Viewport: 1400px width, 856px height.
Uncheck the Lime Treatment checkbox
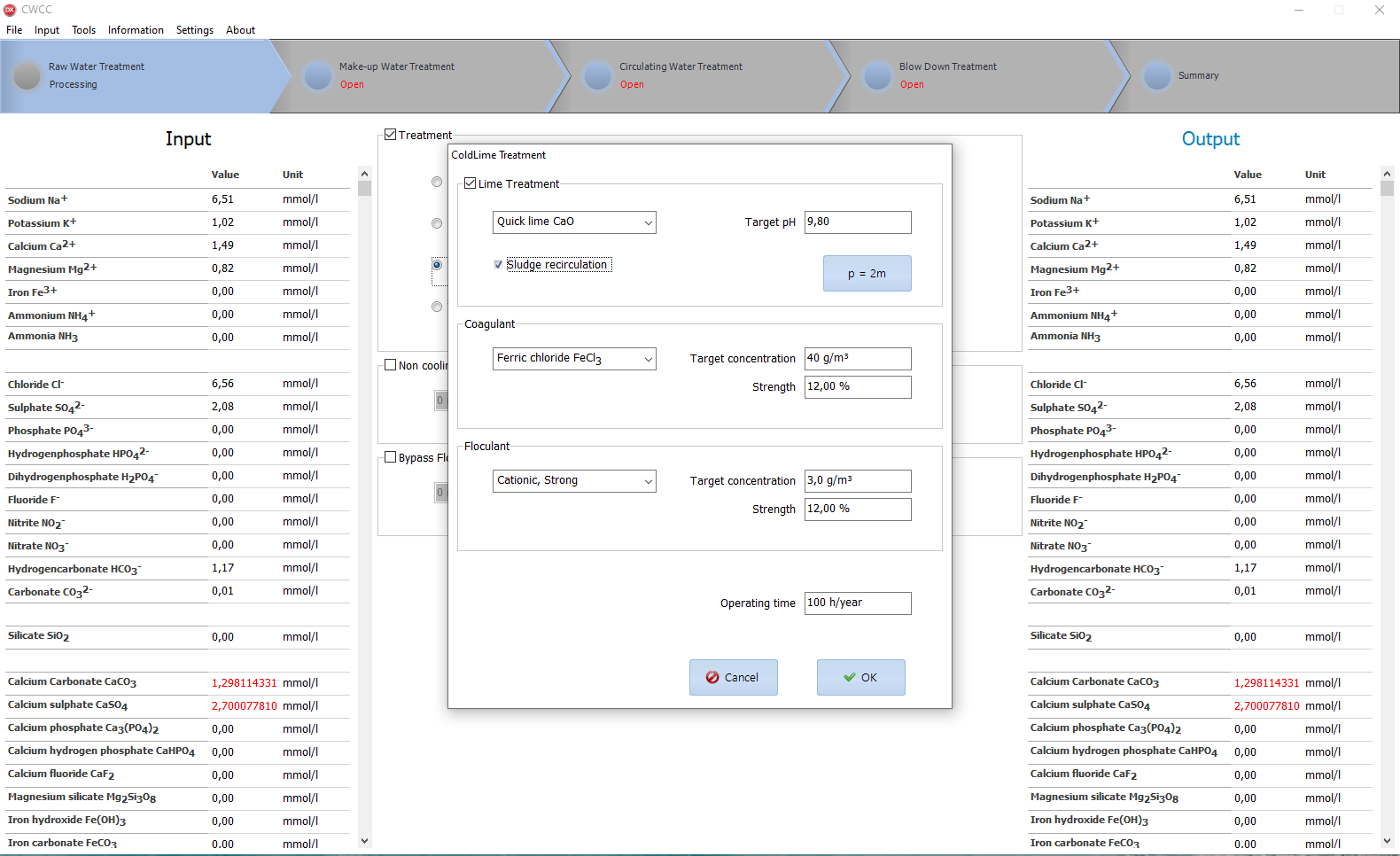tap(471, 183)
